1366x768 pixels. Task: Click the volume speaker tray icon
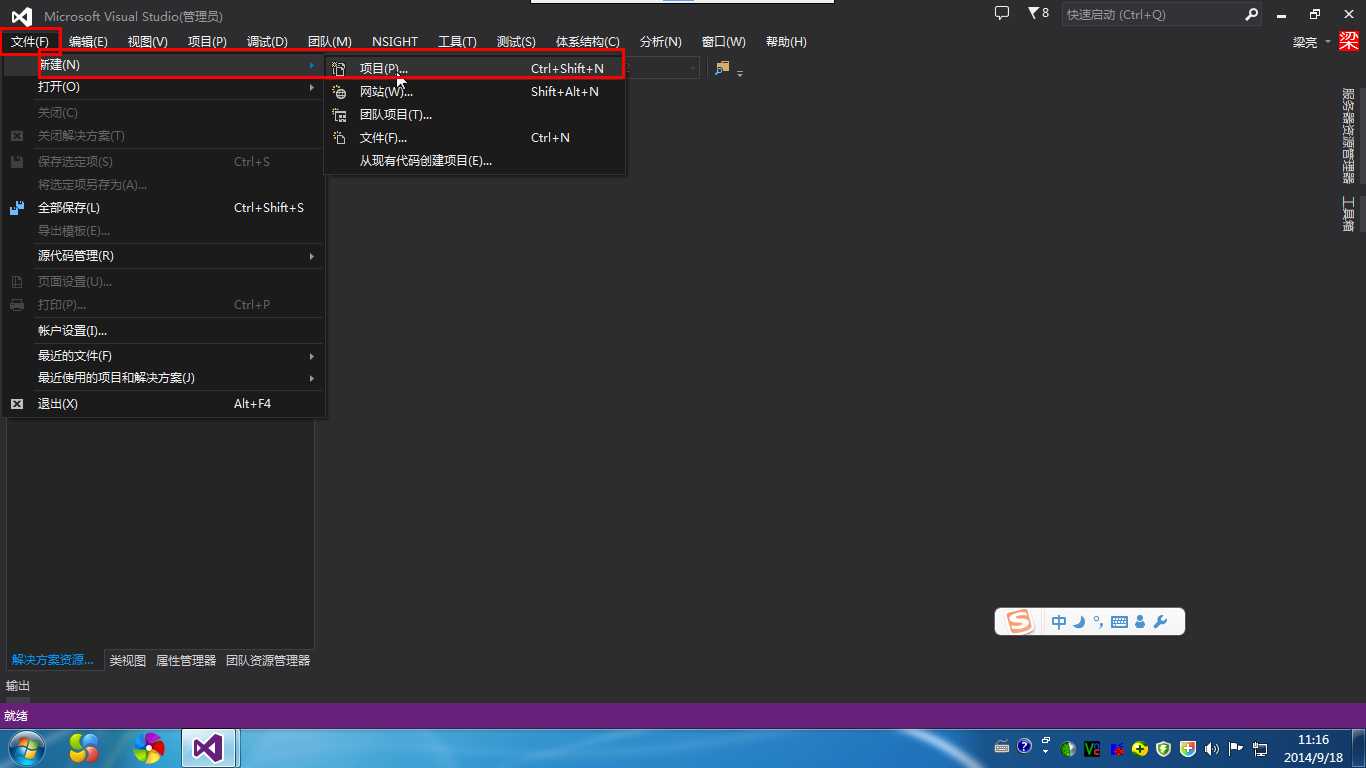tap(1212, 748)
